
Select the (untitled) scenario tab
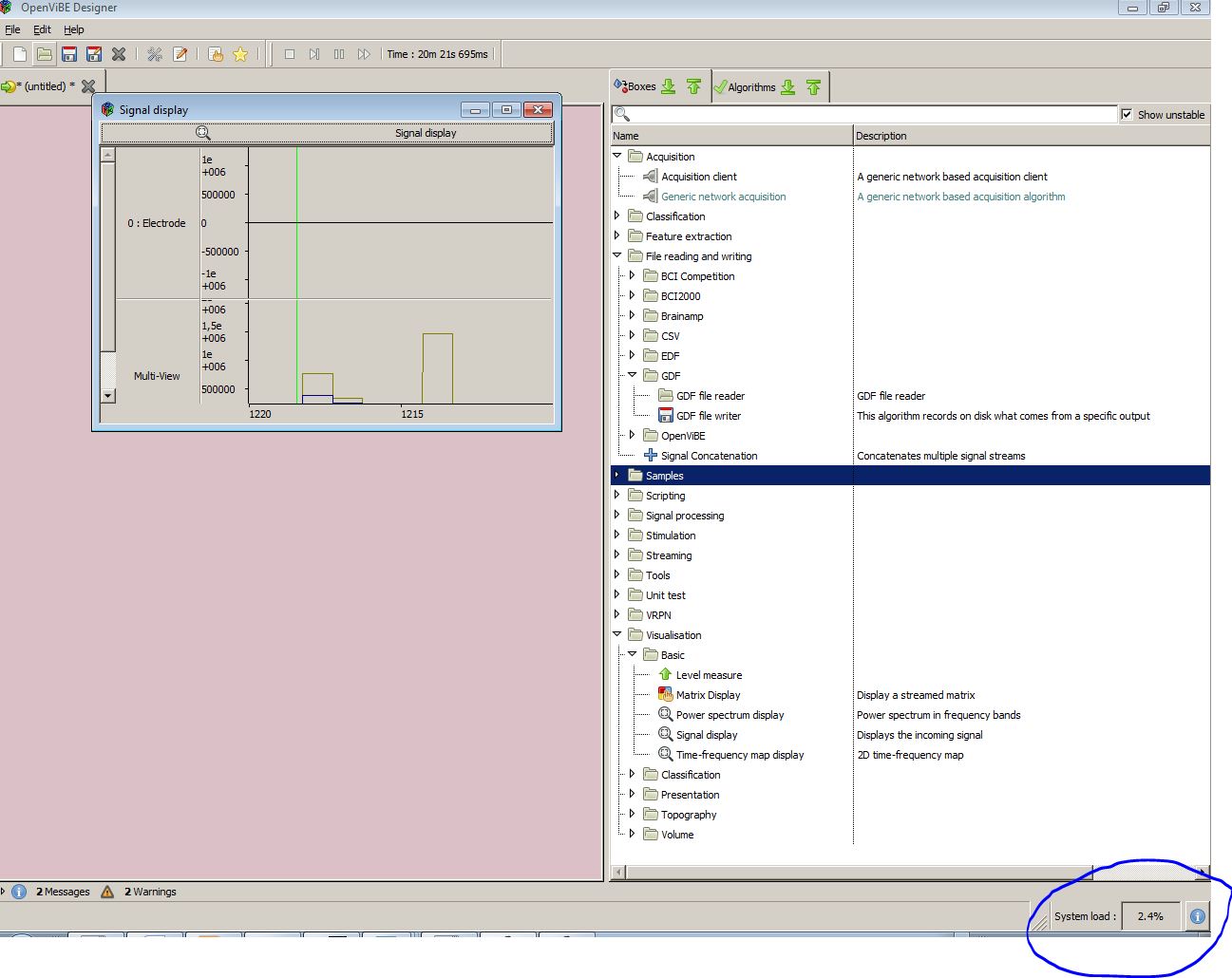46,86
